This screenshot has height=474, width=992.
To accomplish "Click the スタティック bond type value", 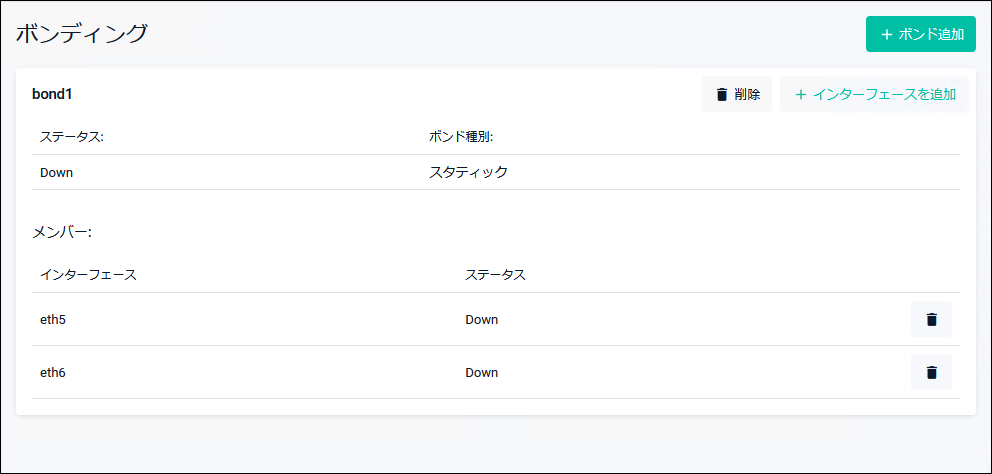I will pyautogui.click(x=468, y=172).
